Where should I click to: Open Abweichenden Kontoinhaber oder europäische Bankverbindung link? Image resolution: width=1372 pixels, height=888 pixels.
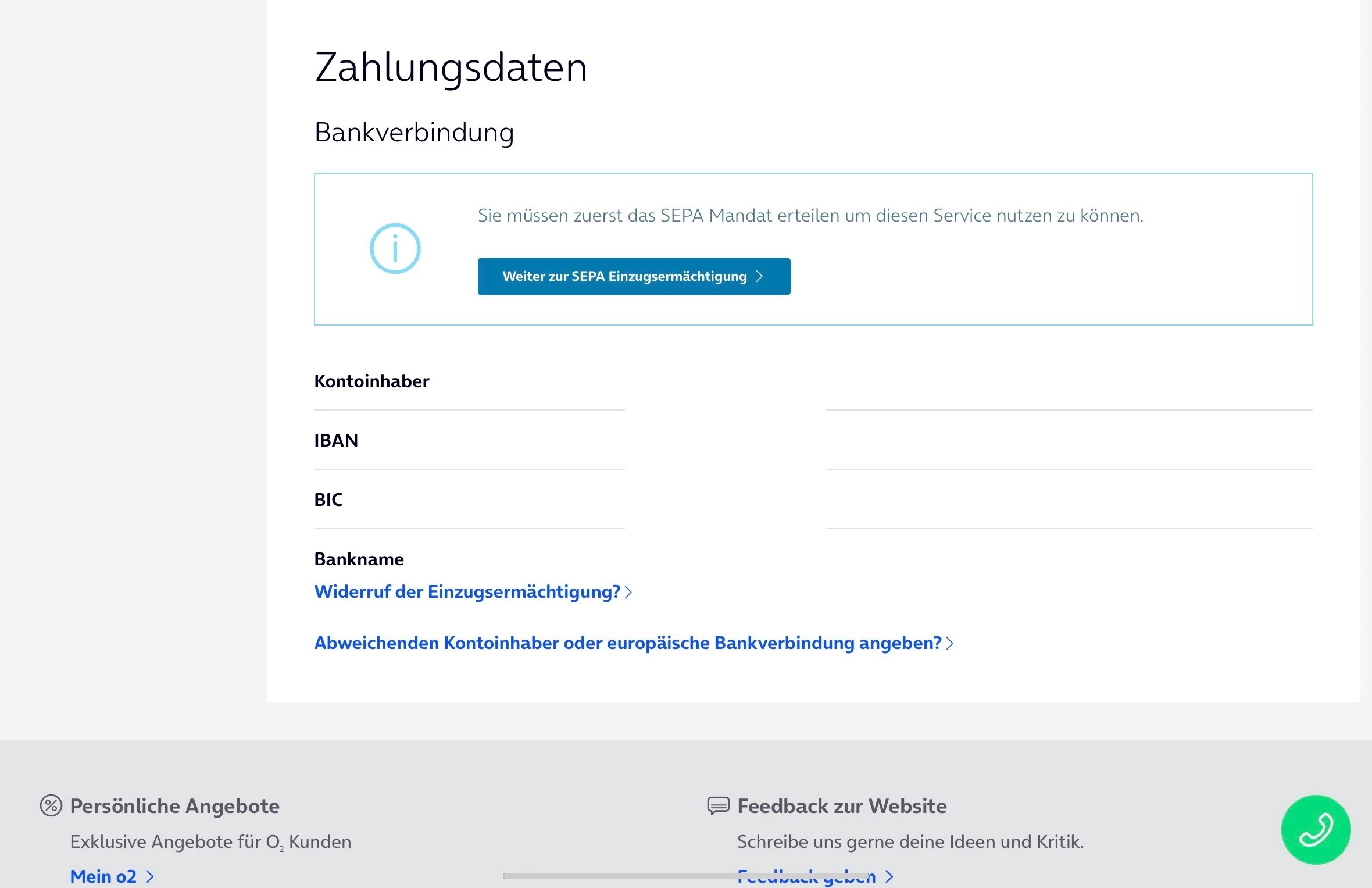(x=627, y=643)
